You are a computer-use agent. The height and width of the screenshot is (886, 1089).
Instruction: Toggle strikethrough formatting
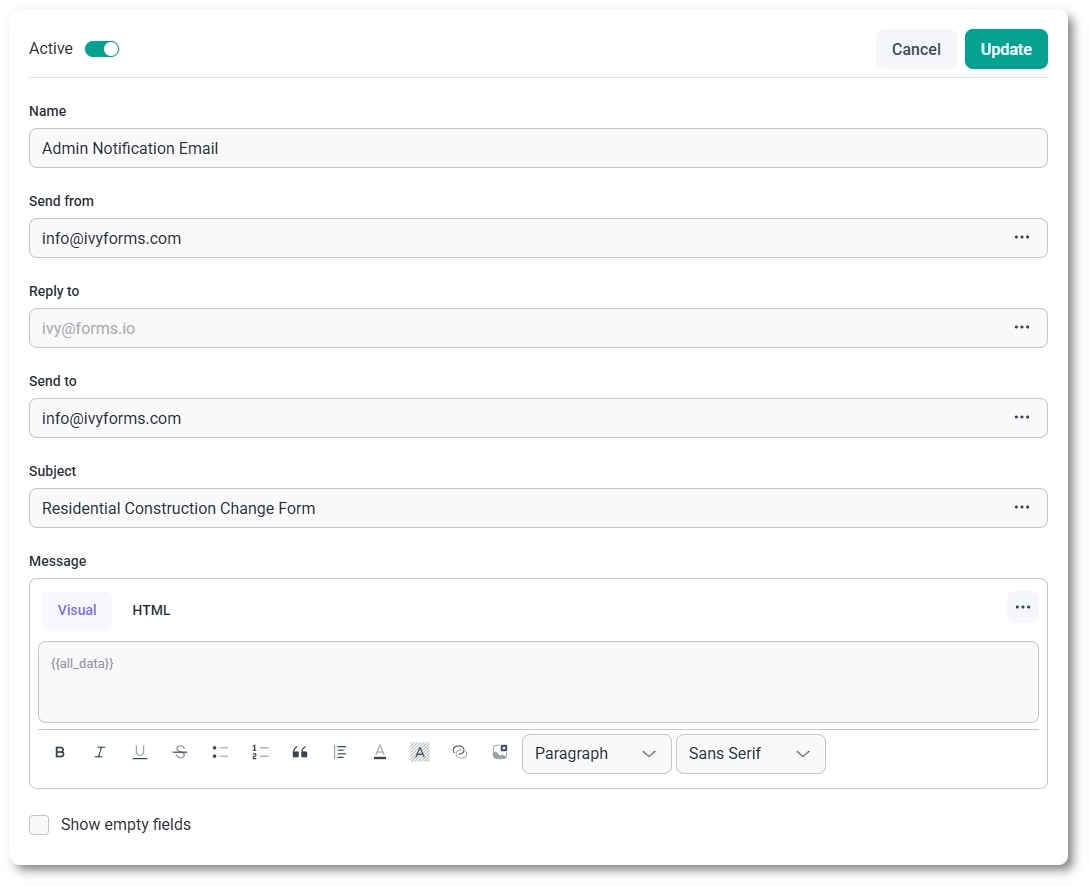click(180, 752)
